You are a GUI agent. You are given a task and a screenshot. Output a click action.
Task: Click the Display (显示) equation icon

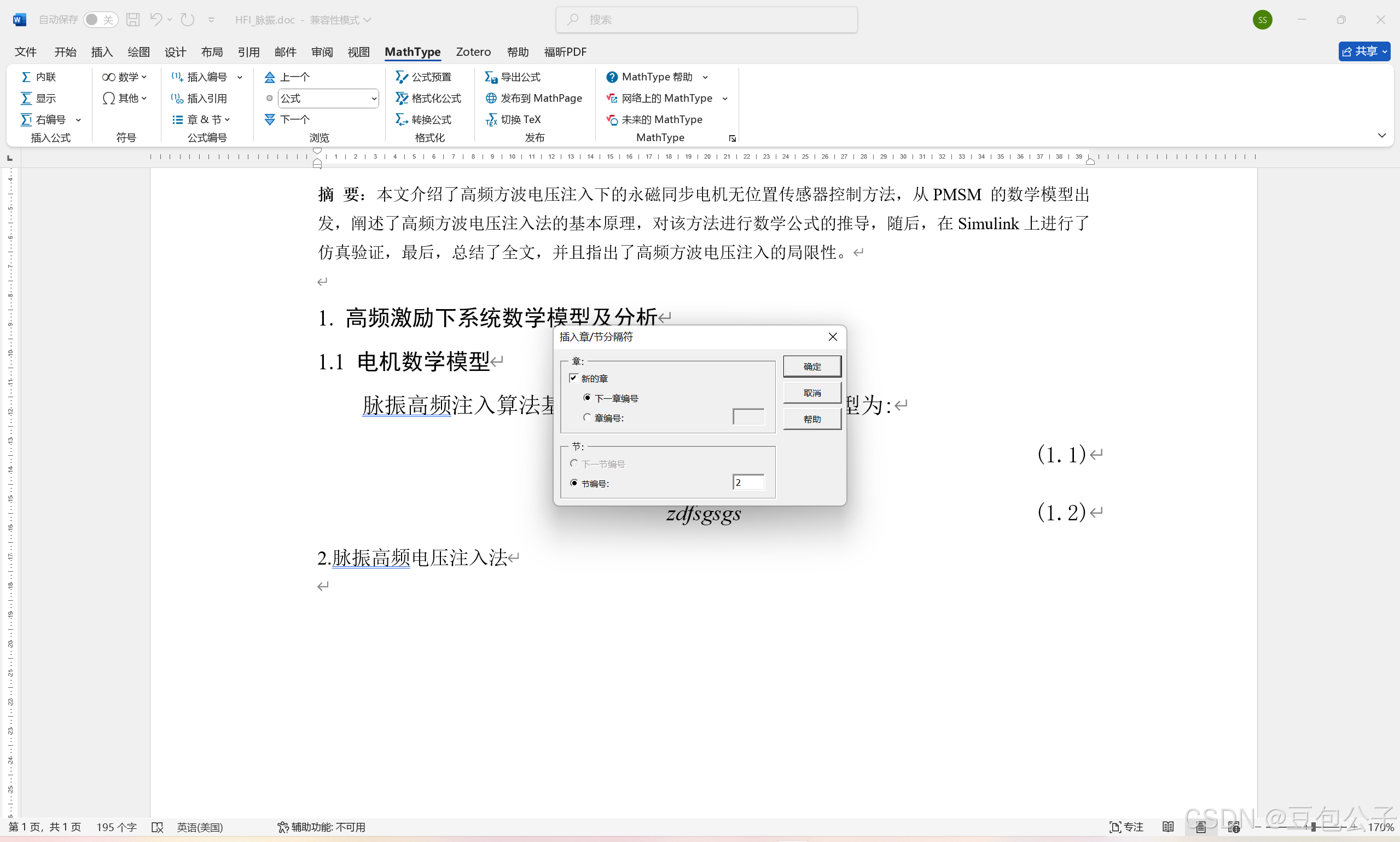point(26,98)
